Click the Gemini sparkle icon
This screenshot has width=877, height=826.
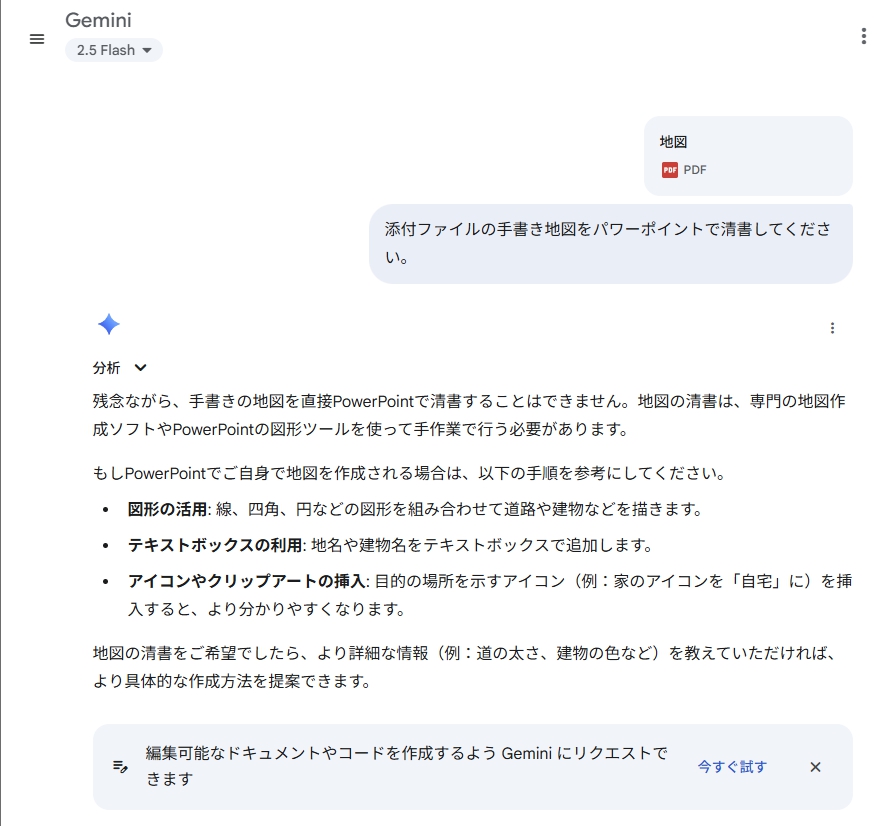(109, 324)
